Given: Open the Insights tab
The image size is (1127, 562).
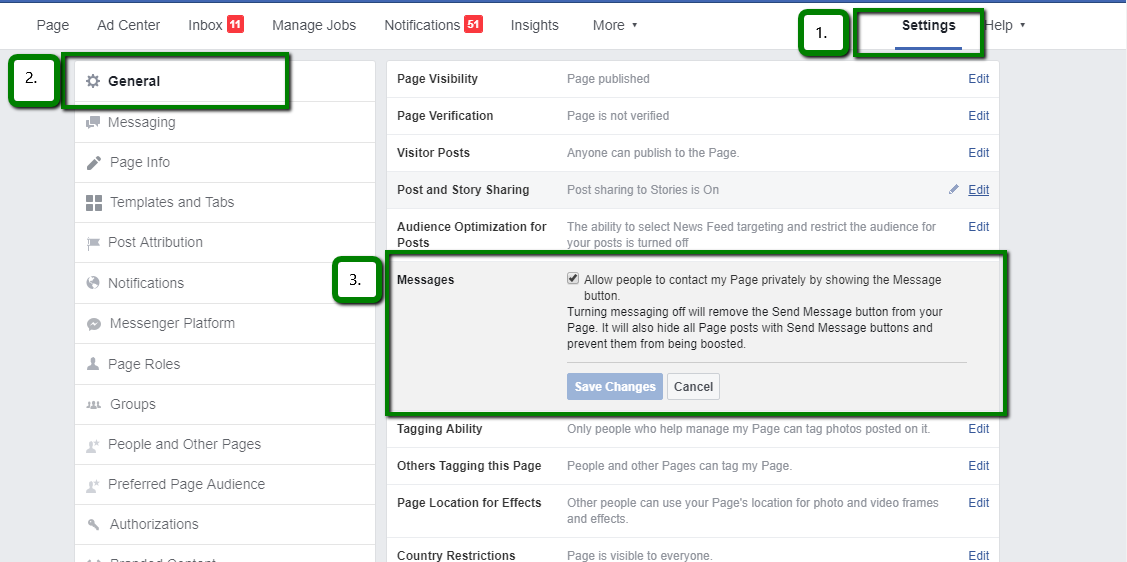Looking at the screenshot, I should click(535, 25).
